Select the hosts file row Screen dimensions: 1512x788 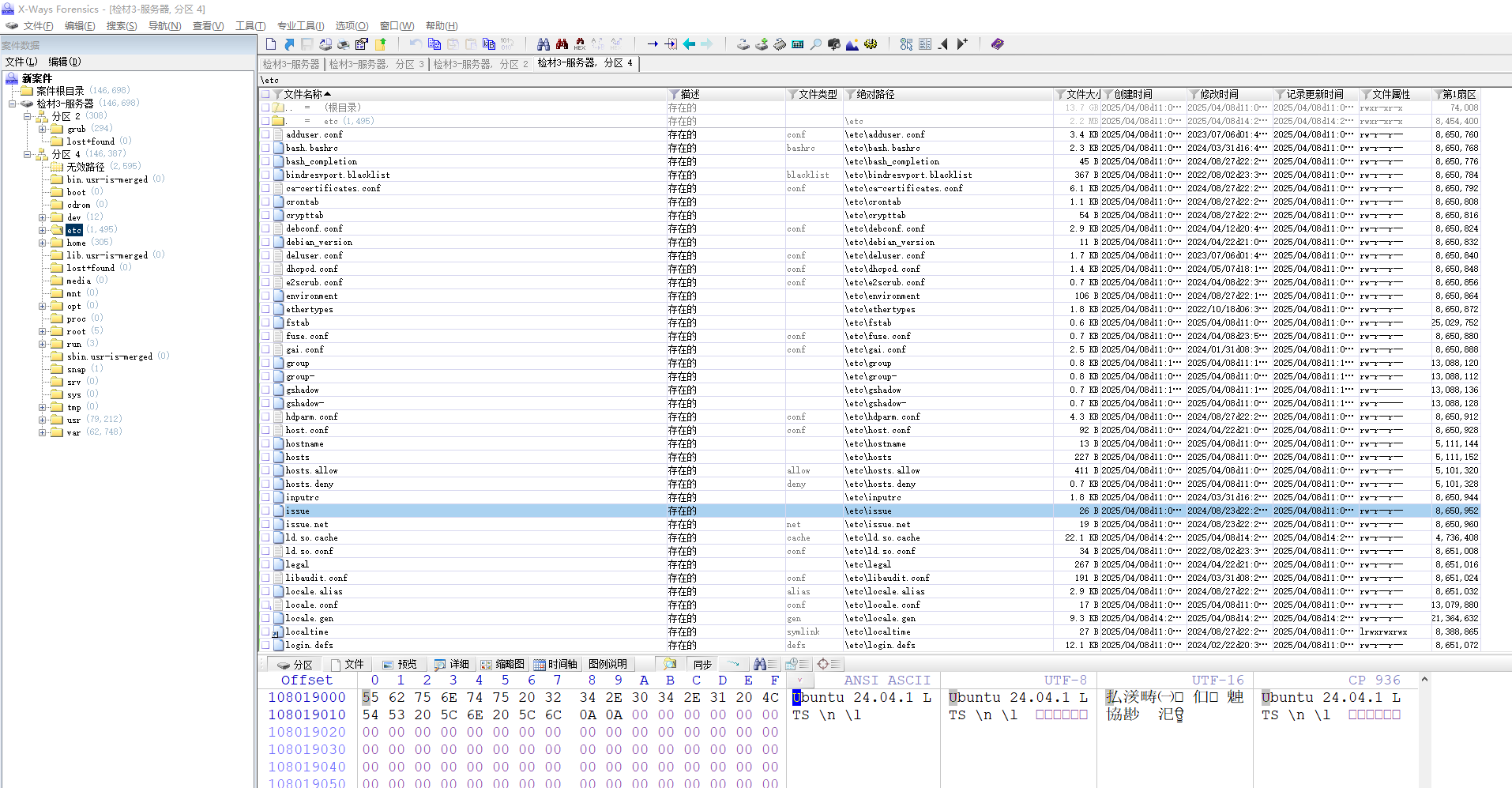pyautogui.click(x=298, y=457)
